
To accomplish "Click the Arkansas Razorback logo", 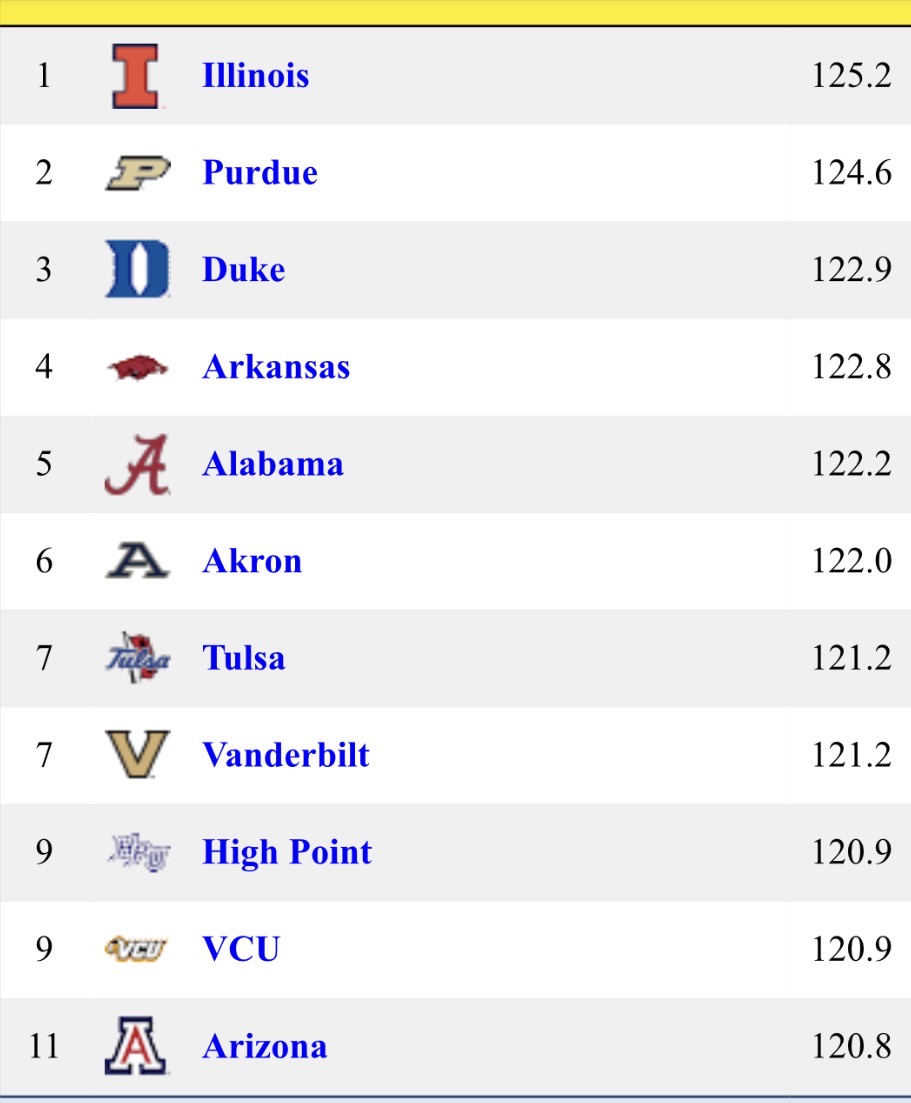I will tap(137, 368).
